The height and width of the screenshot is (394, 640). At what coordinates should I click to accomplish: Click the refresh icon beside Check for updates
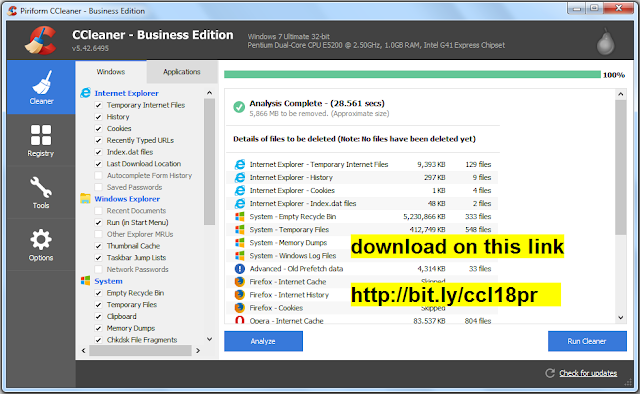pos(550,373)
